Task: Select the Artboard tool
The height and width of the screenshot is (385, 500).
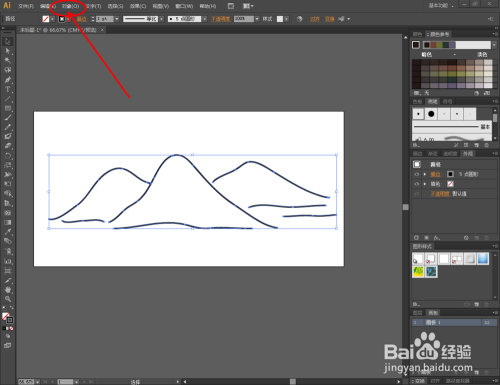Action: point(8,271)
